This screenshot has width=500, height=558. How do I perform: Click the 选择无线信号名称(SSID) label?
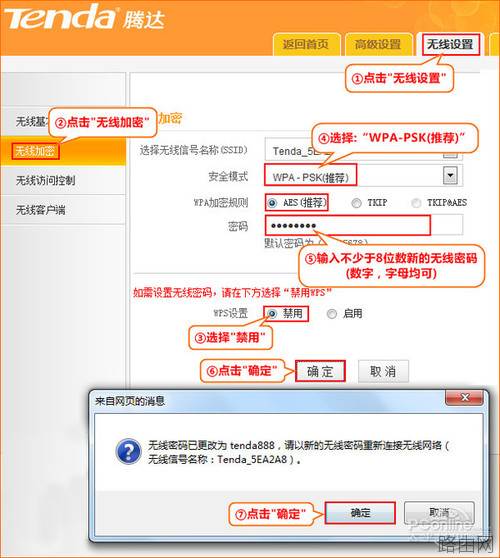click(x=193, y=150)
